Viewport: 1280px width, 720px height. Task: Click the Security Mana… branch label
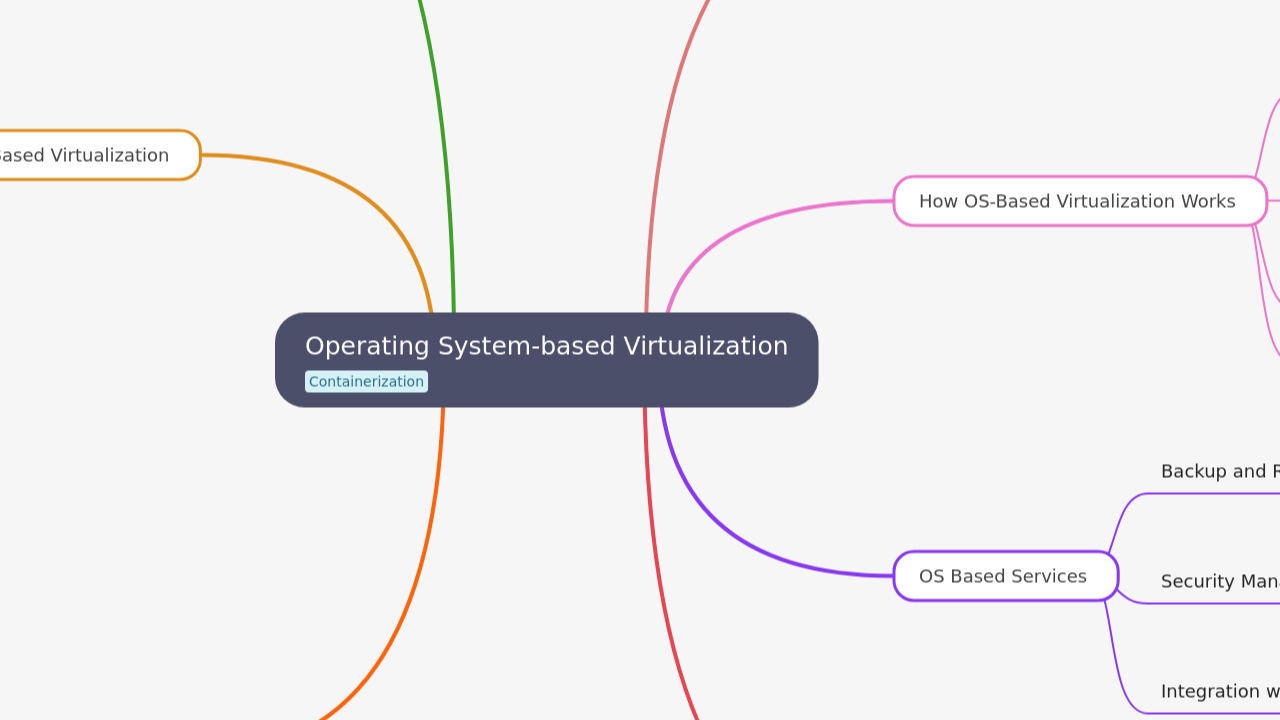tap(1220, 581)
